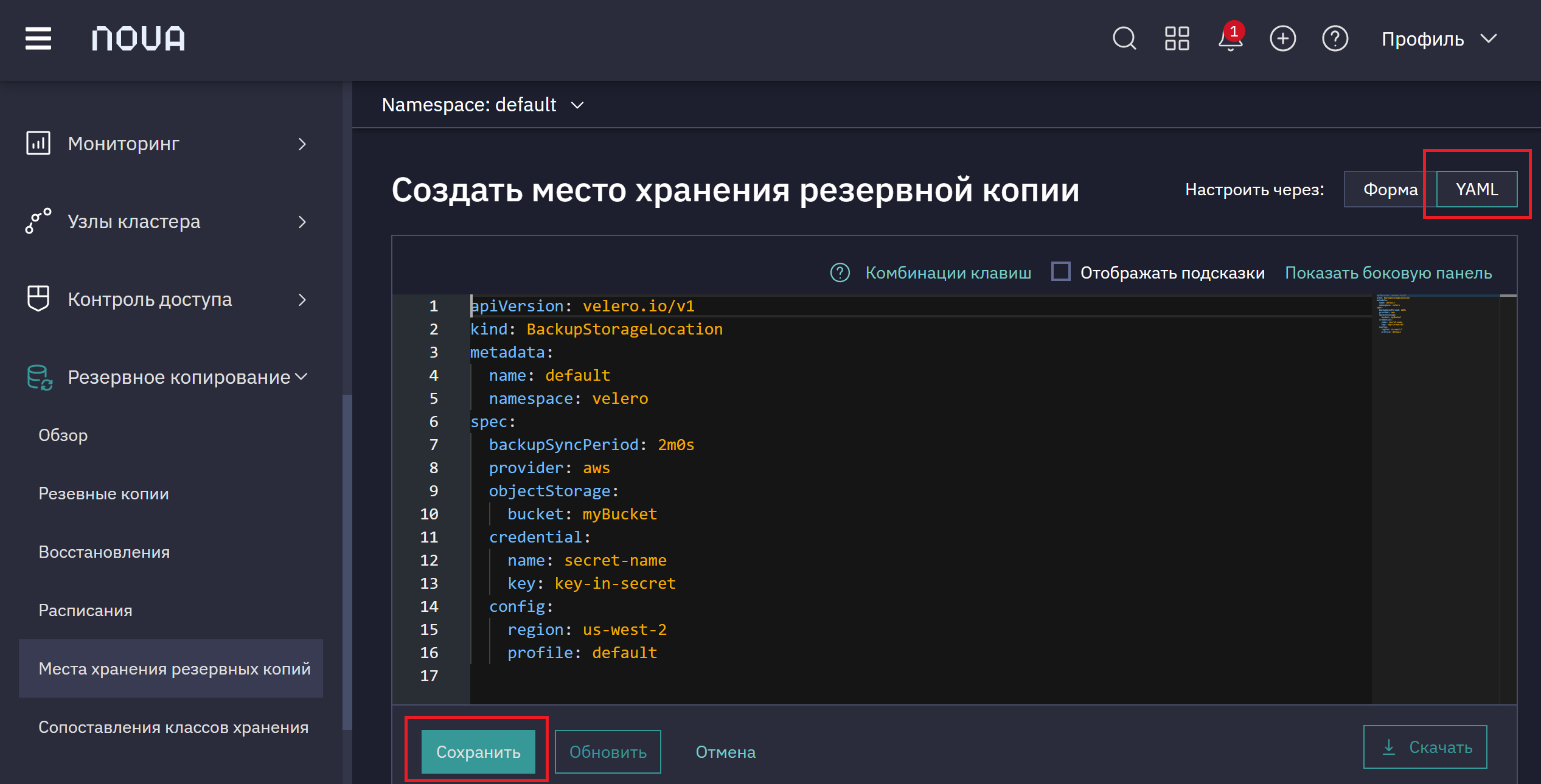Viewport: 1541px width, 784px height.
Task: Click the spec: key line
Action: coord(493,421)
